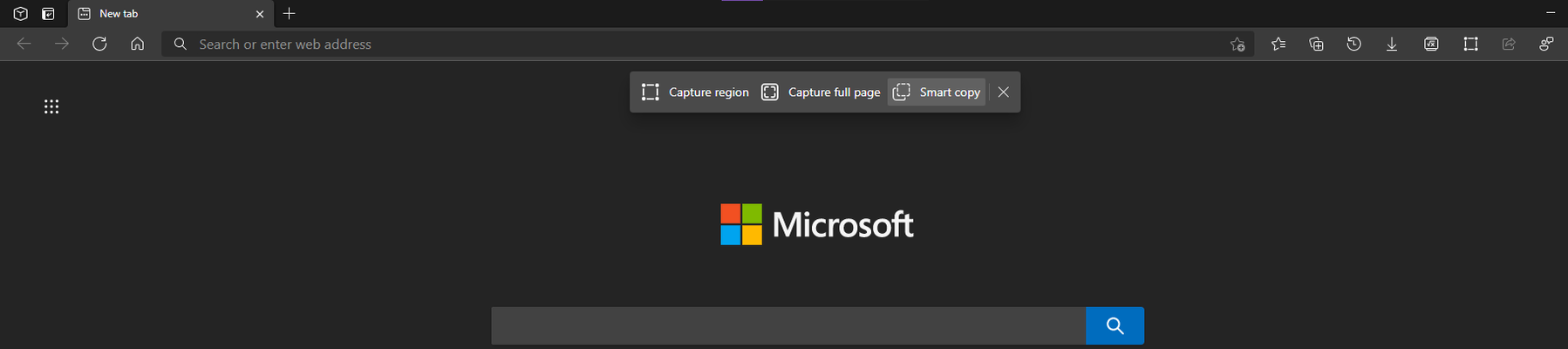
Task: Open the Favorites list
Action: [x=1278, y=44]
